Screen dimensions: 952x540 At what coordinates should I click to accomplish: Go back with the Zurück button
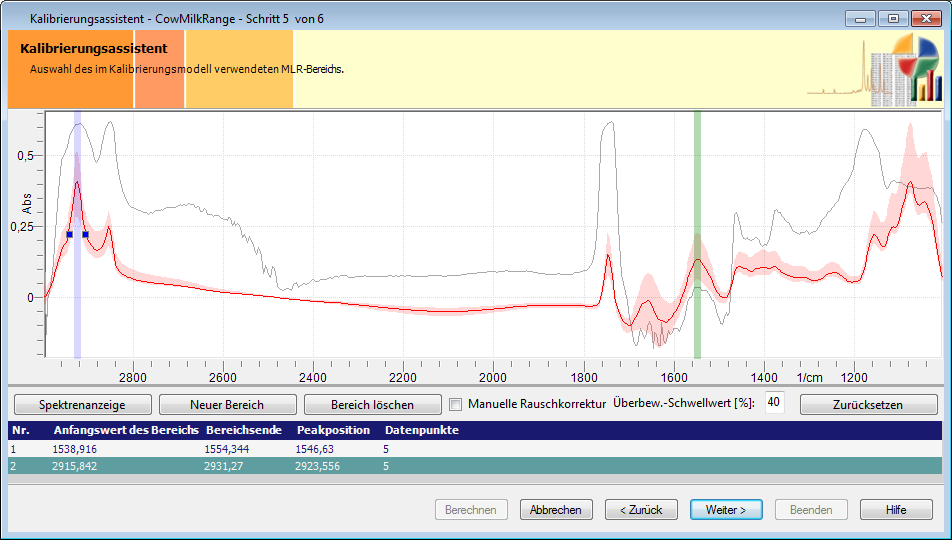coord(641,510)
